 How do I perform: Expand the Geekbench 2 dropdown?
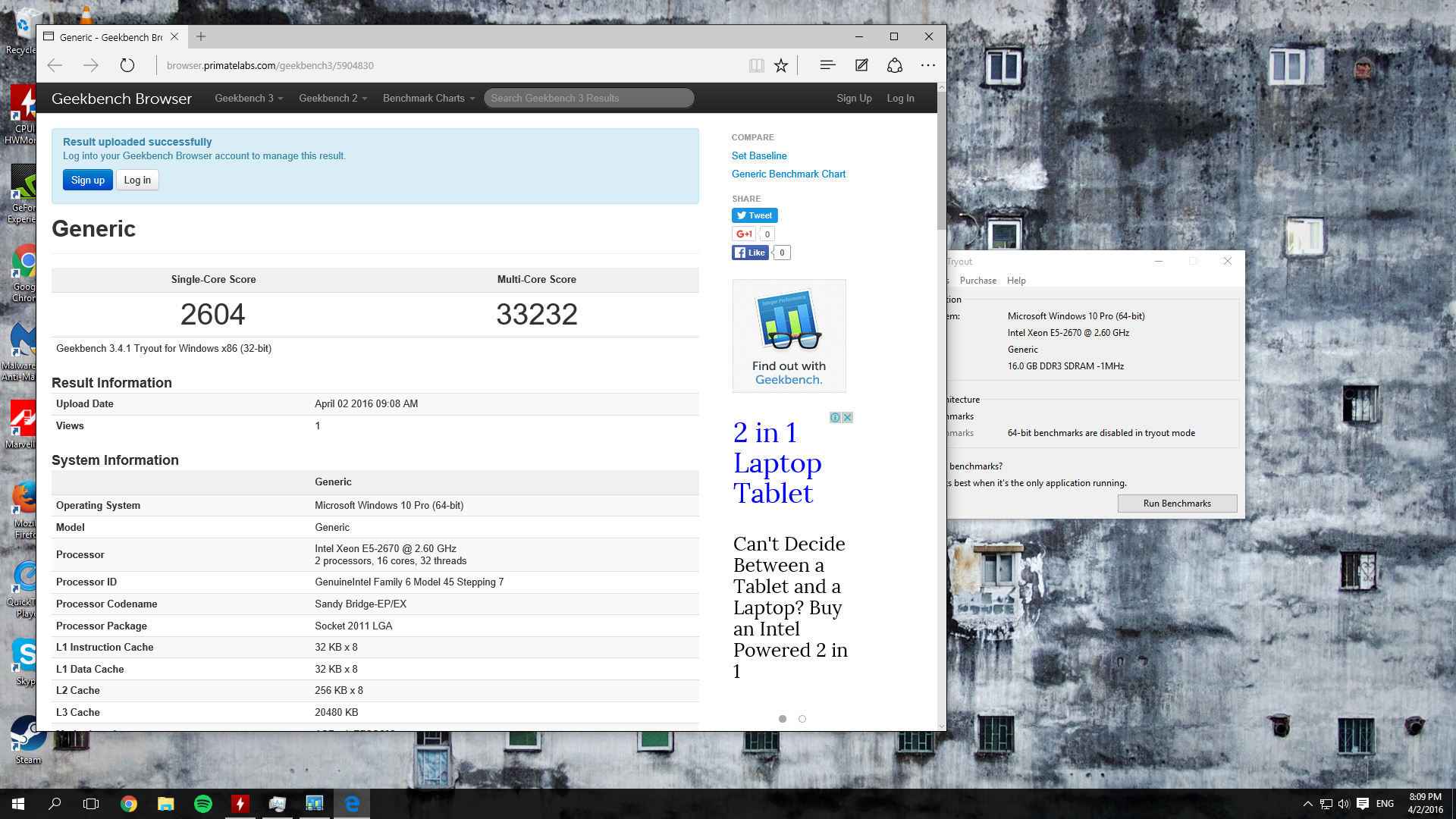333,98
